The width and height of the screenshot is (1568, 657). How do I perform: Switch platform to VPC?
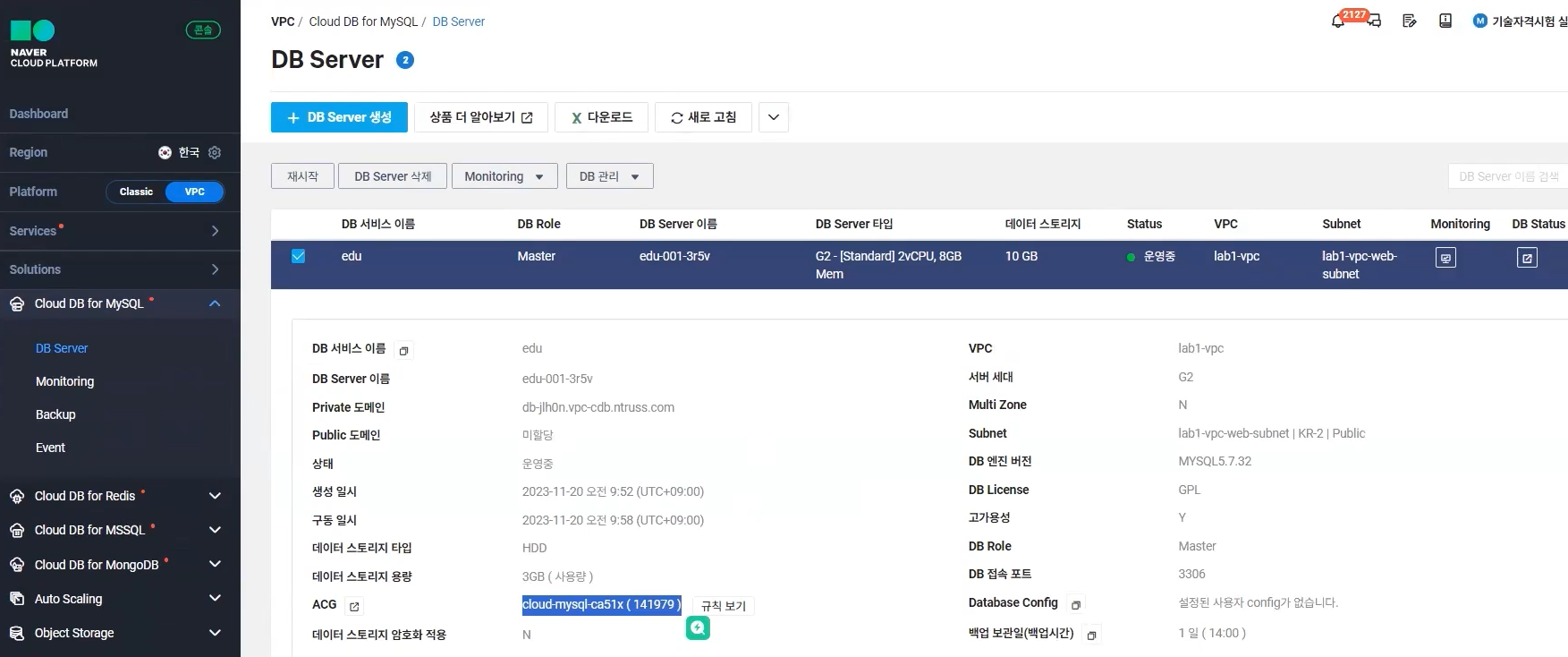[195, 192]
